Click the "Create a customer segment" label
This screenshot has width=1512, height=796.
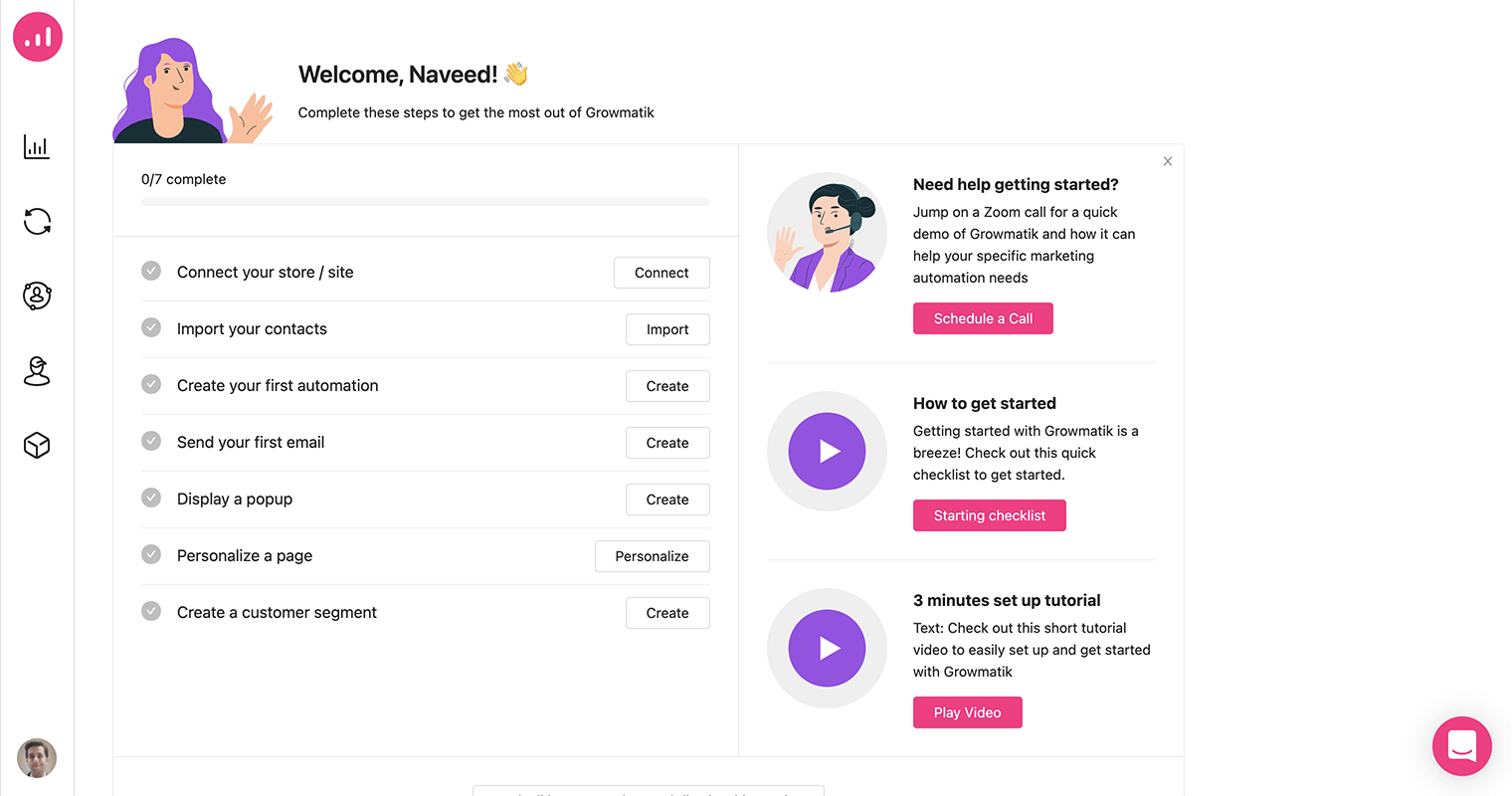click(277, 612)
